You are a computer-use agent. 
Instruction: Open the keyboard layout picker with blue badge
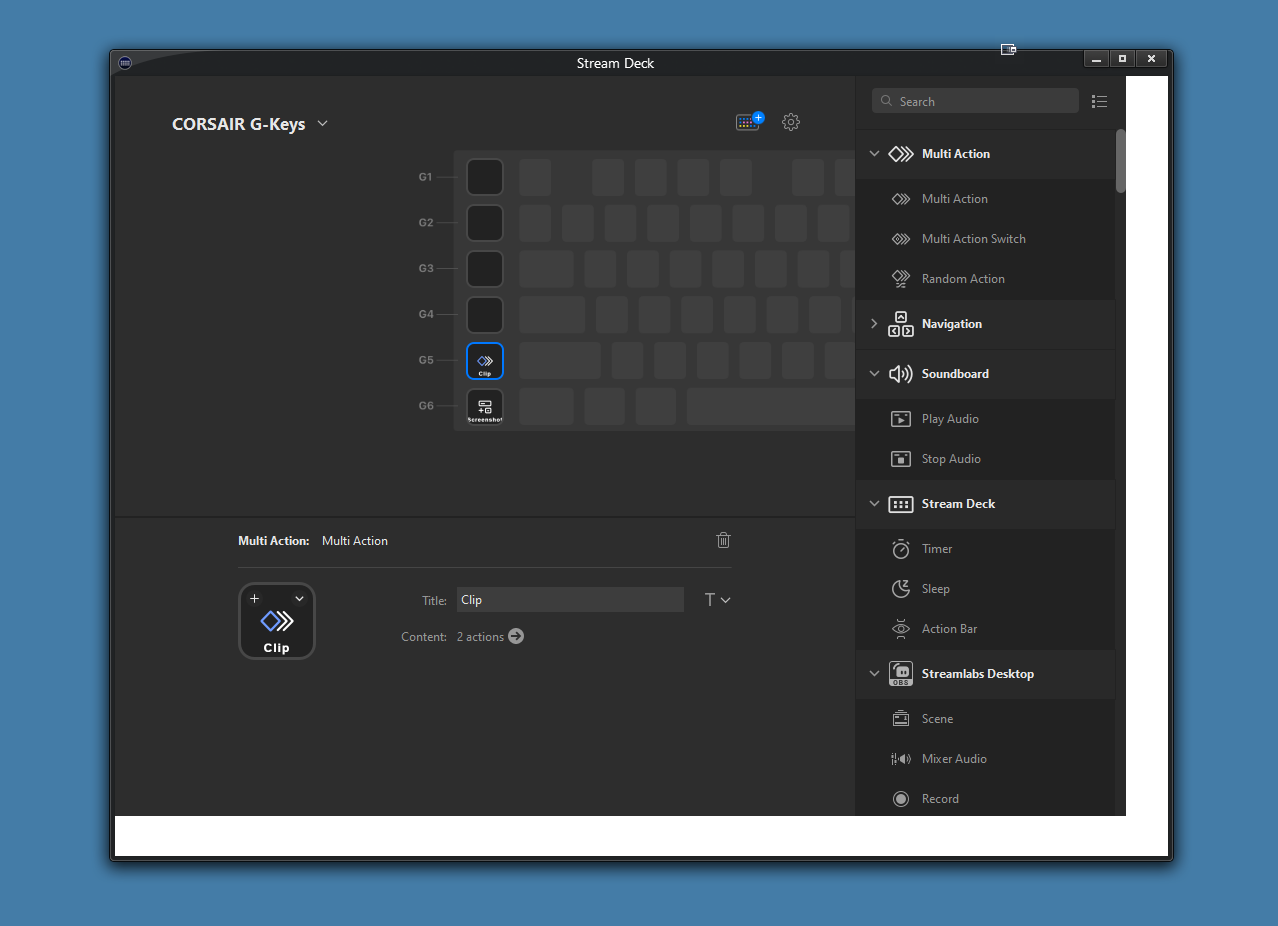pos(748,122)
